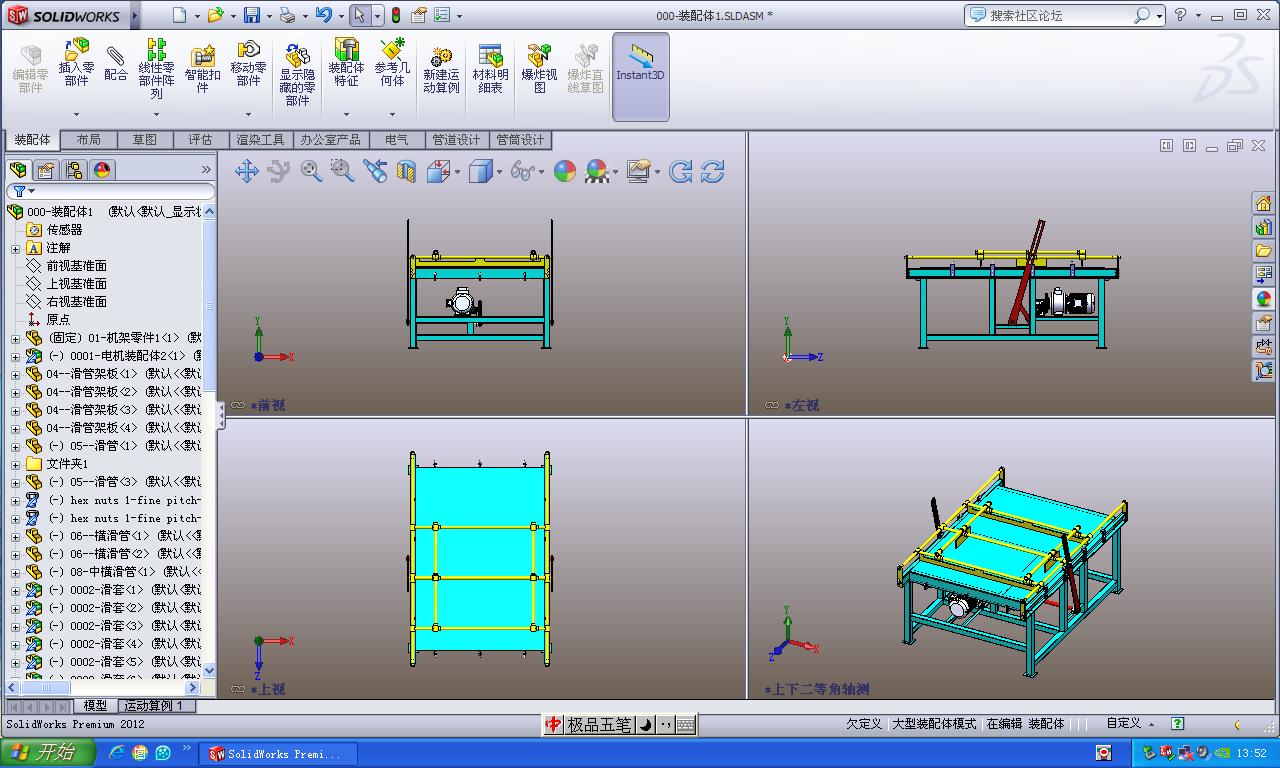Click the Pan view four-arrow icon

tap(246, 171)
